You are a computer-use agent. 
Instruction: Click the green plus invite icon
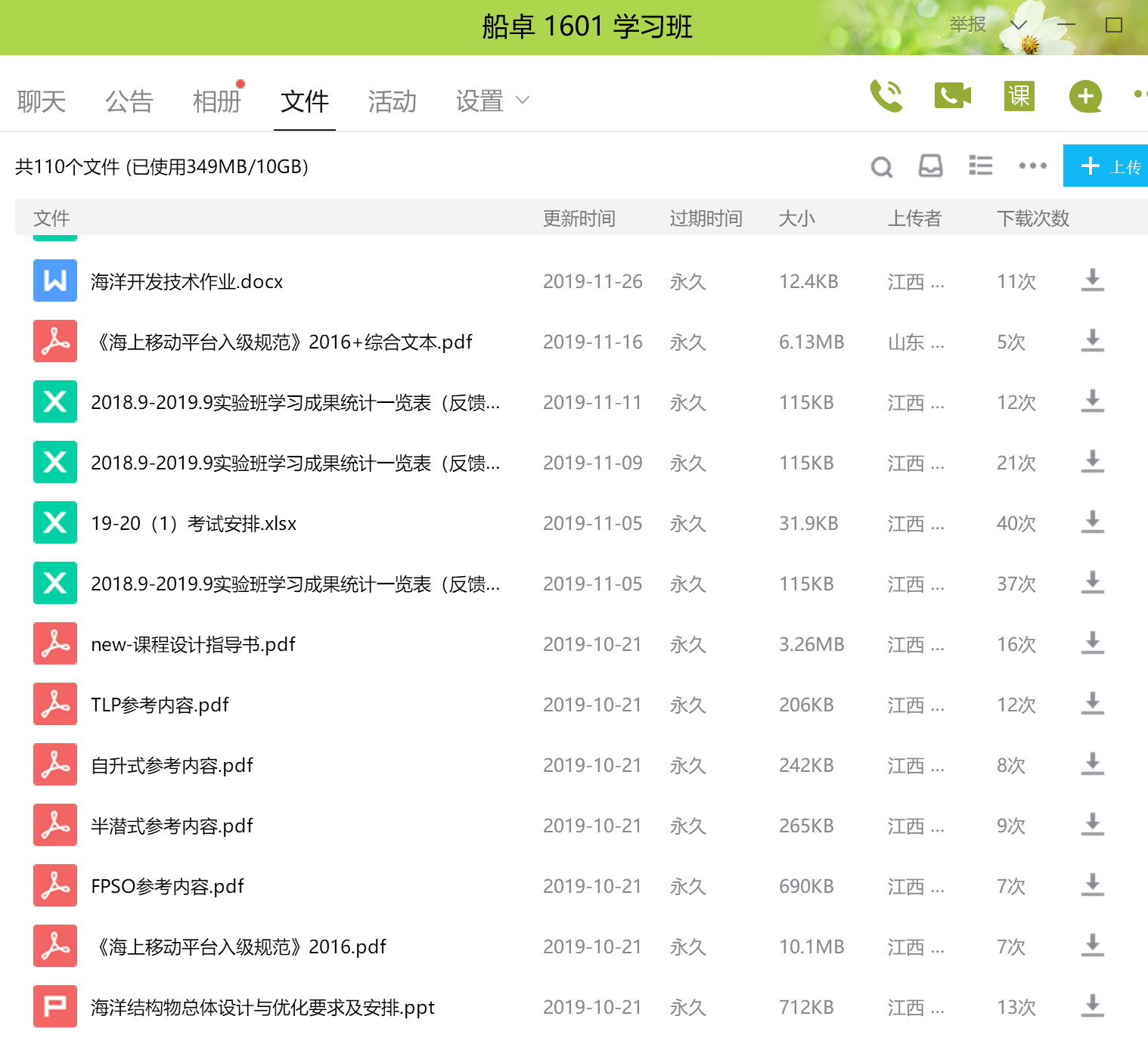1085,96
